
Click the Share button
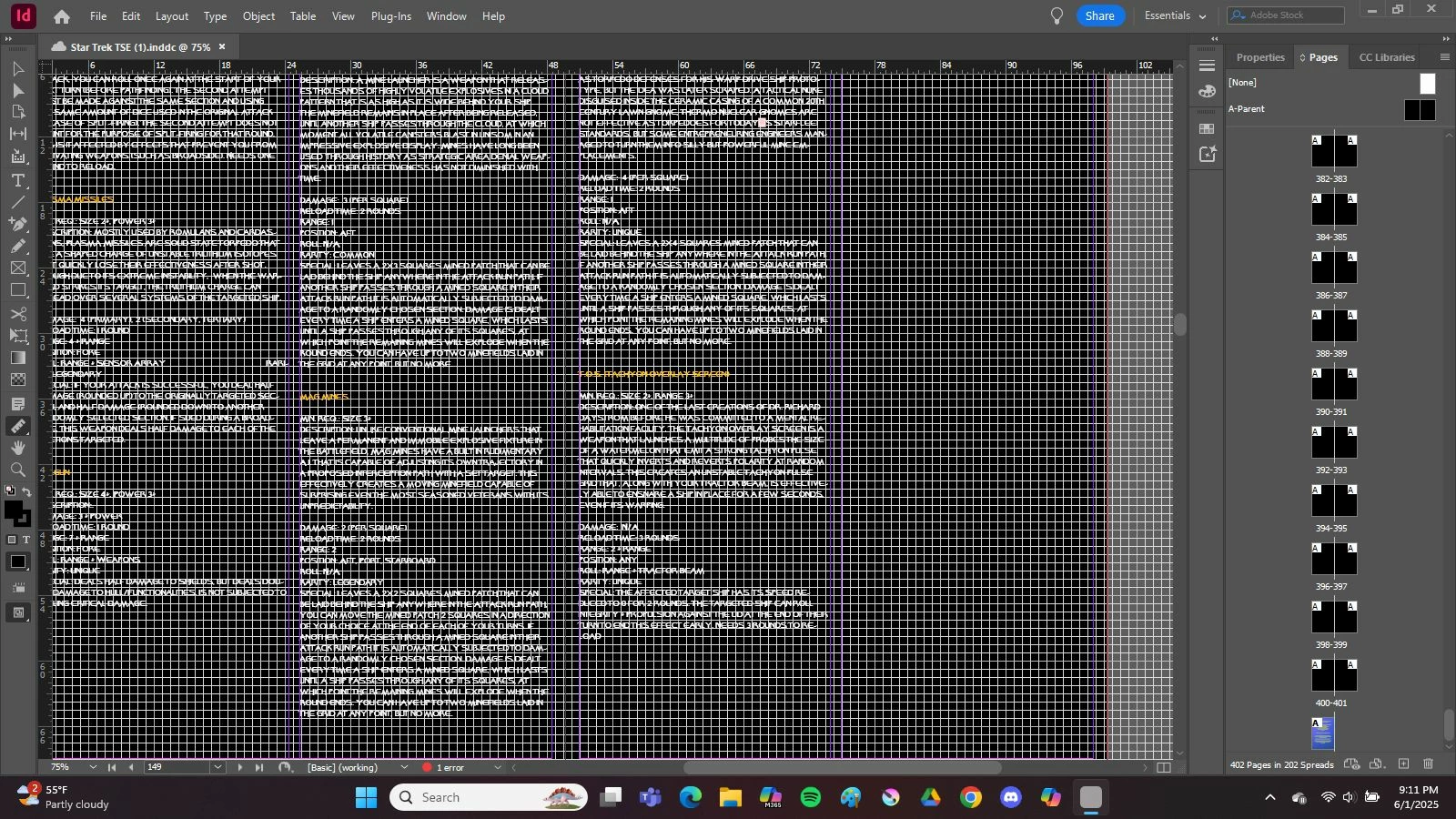(1100, 15)
